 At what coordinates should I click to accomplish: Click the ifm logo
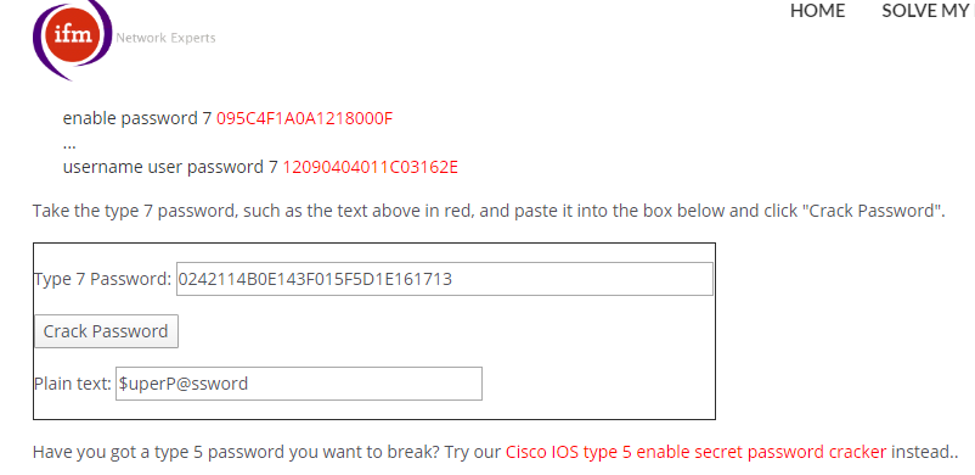72,38
